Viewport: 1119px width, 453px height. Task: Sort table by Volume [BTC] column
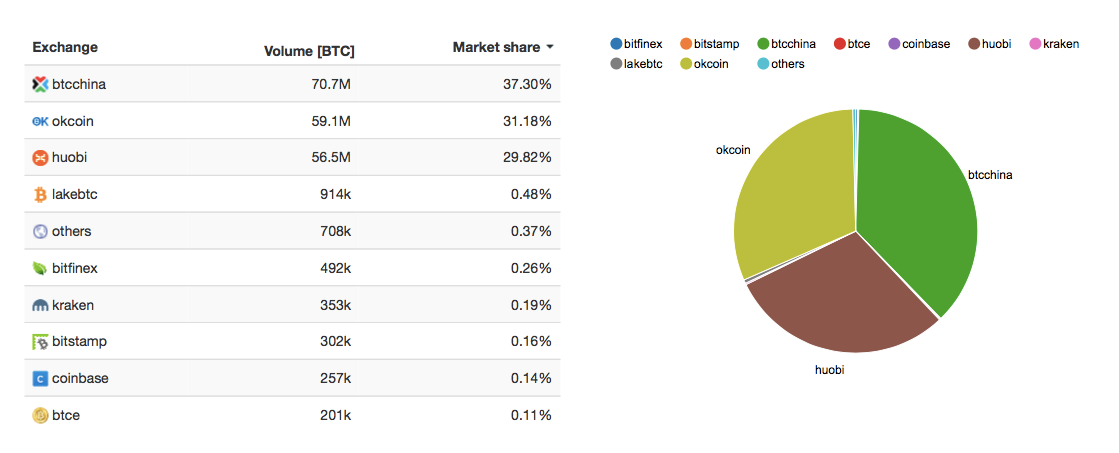pos(308,50)
